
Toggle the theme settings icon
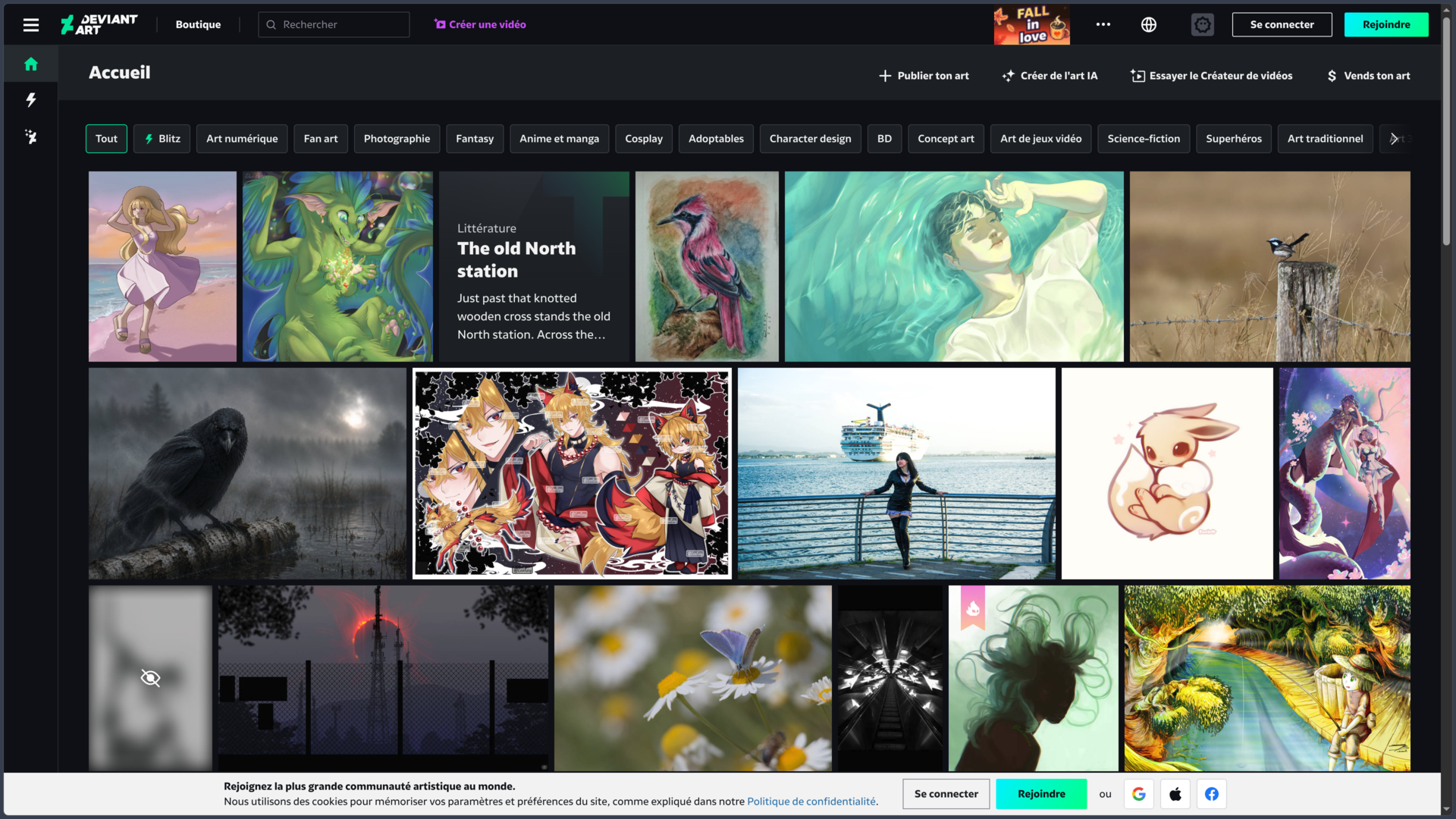point(1203,25)
